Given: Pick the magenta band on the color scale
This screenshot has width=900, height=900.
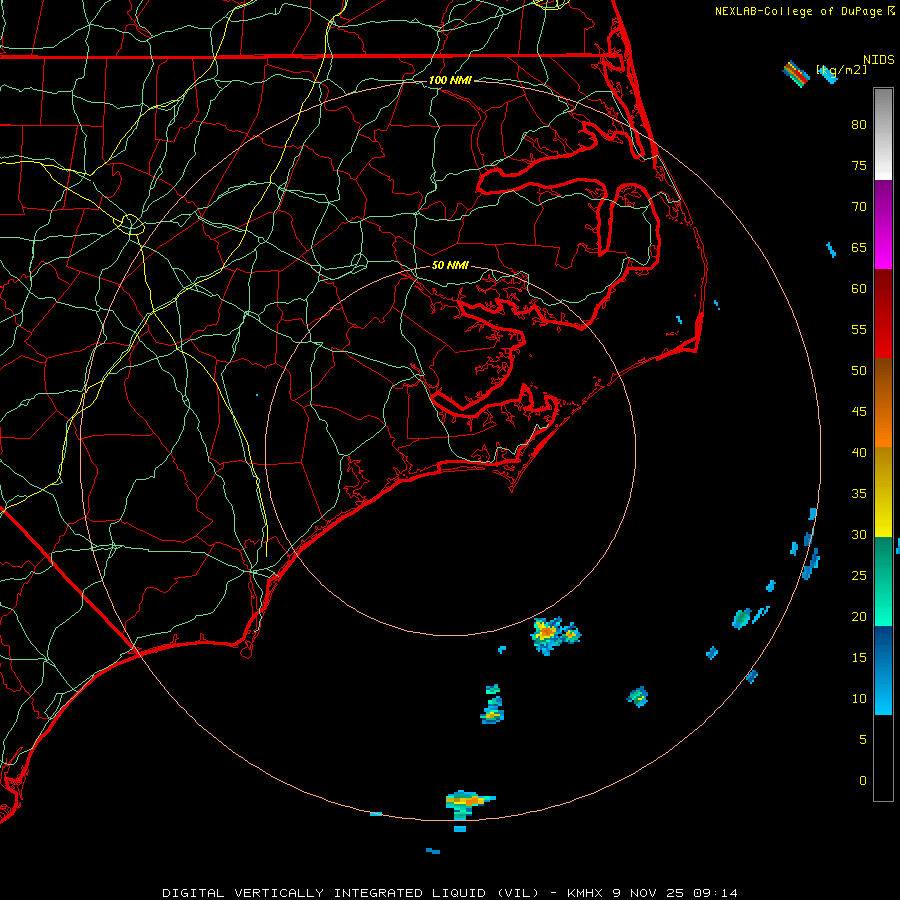Looking at the screenshot, I should (883, 225).
